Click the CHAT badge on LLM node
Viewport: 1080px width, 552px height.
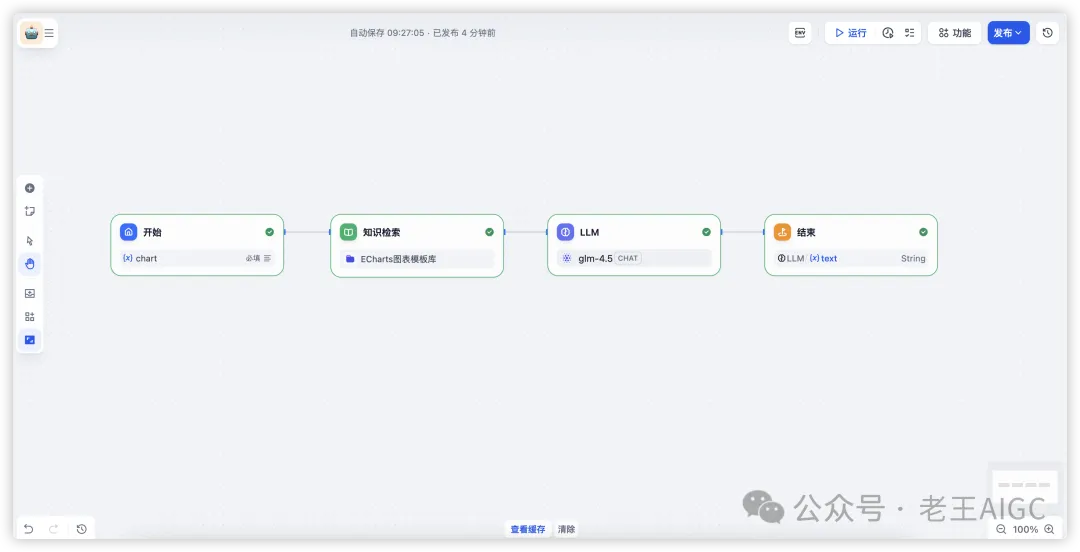pyautogui.click(x=627, y=258)
